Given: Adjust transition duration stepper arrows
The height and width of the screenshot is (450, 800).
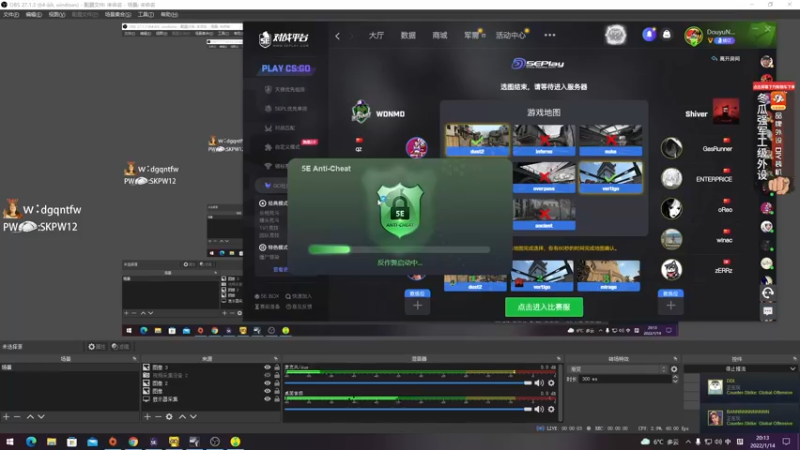Looking at the screenshot, I should click(675, 379).
